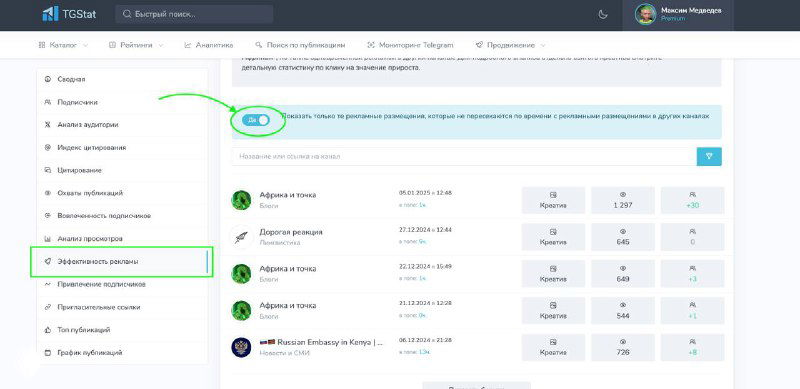Screen dimensions: 800x389
Task: Click the TGStat logo
Action: [x=69, y=14]
